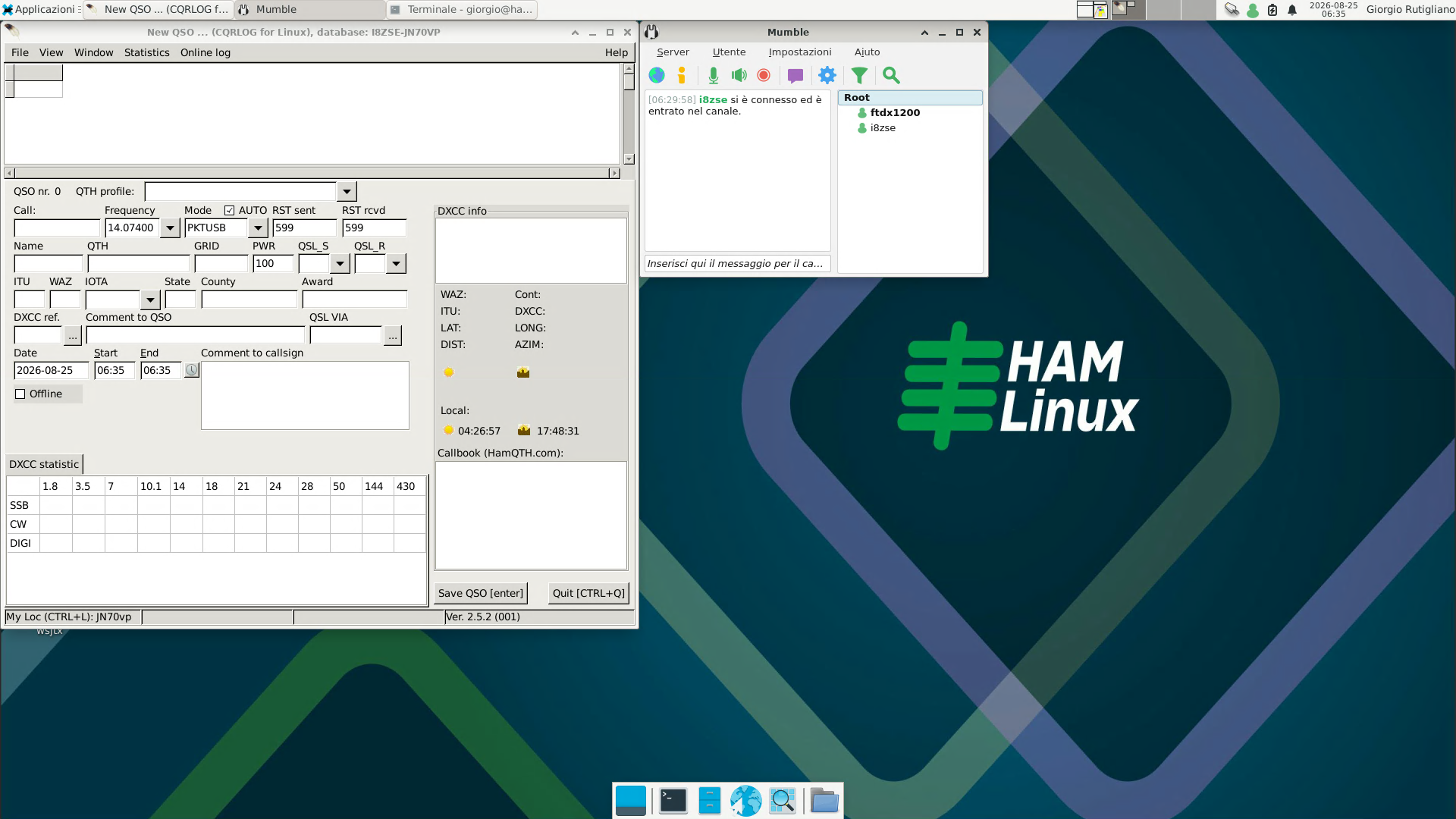This screenshot has width=1456, height=819.
Task: Launch the web browser from the dock
Action: 746,801
